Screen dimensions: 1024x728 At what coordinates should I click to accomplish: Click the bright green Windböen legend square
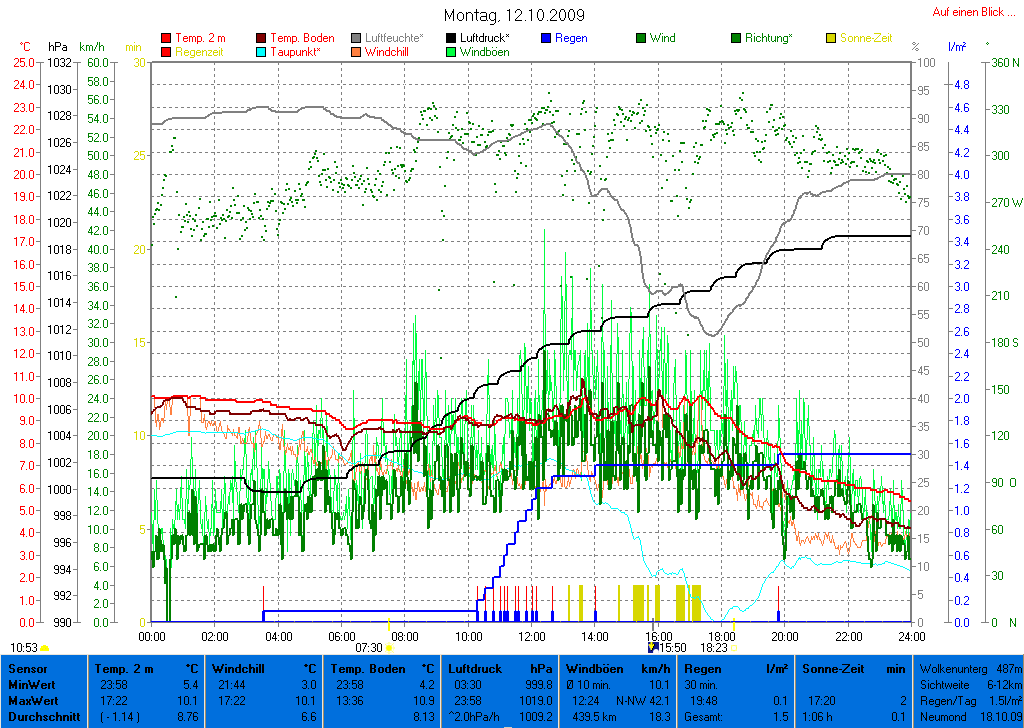451,52
